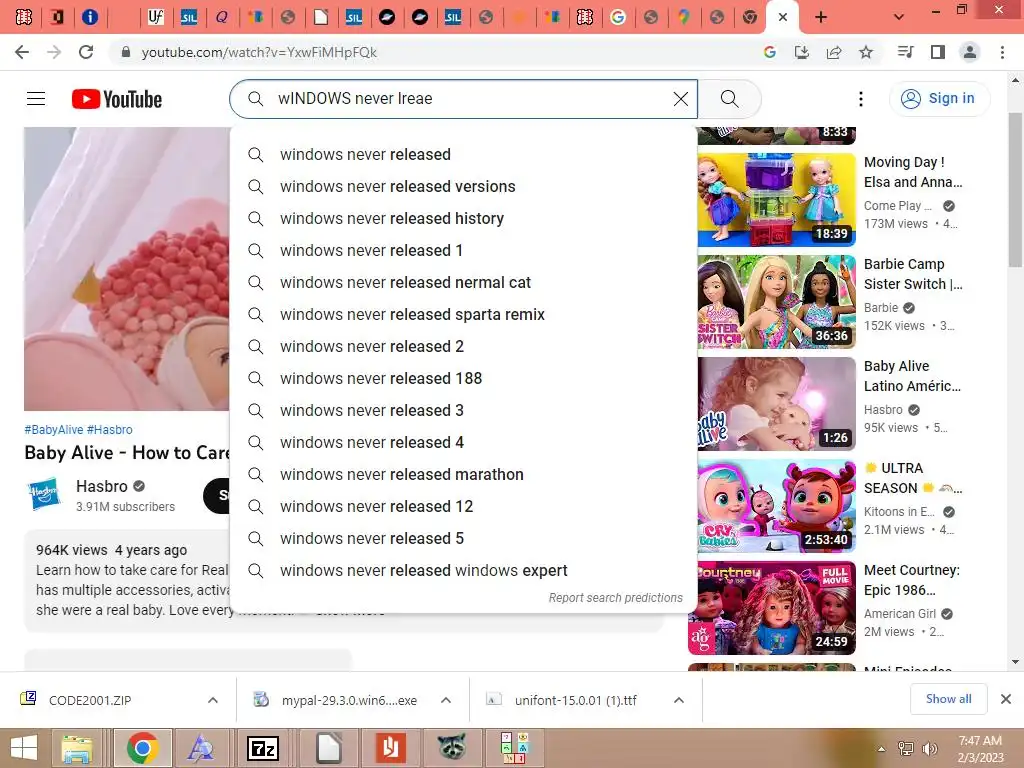Image resolution: width=1024 pixels, height=768 pixels.
Task: Select suggestion "windows never released"
Action: coord(464,154)
